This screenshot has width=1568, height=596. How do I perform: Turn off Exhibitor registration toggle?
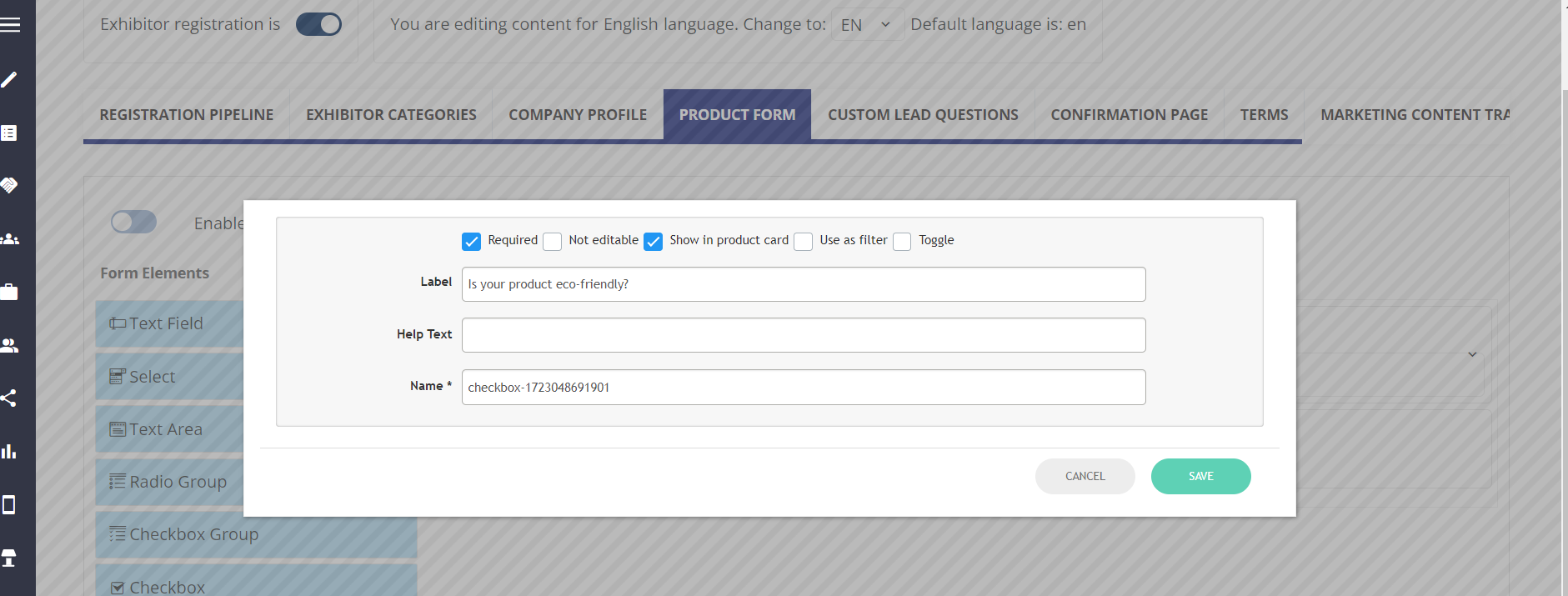pos(318,25)
